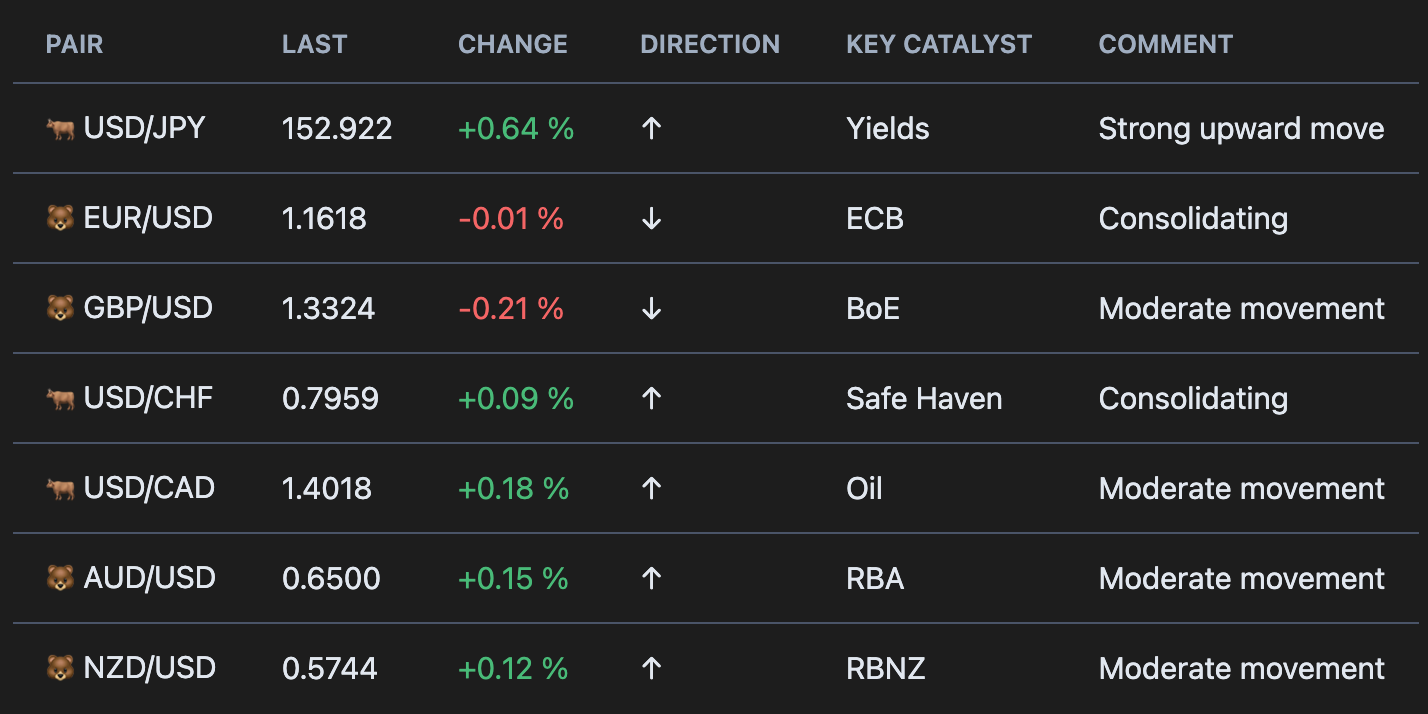Click the down arrow in EUR/USD row
This screenshot has width=1428, height=714.
point(652,219)
